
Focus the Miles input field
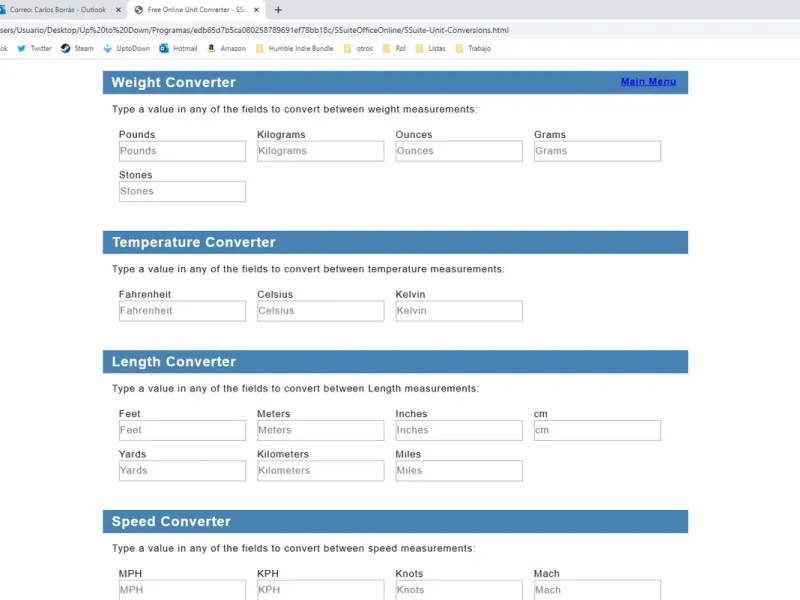click(x=459, y=470)
